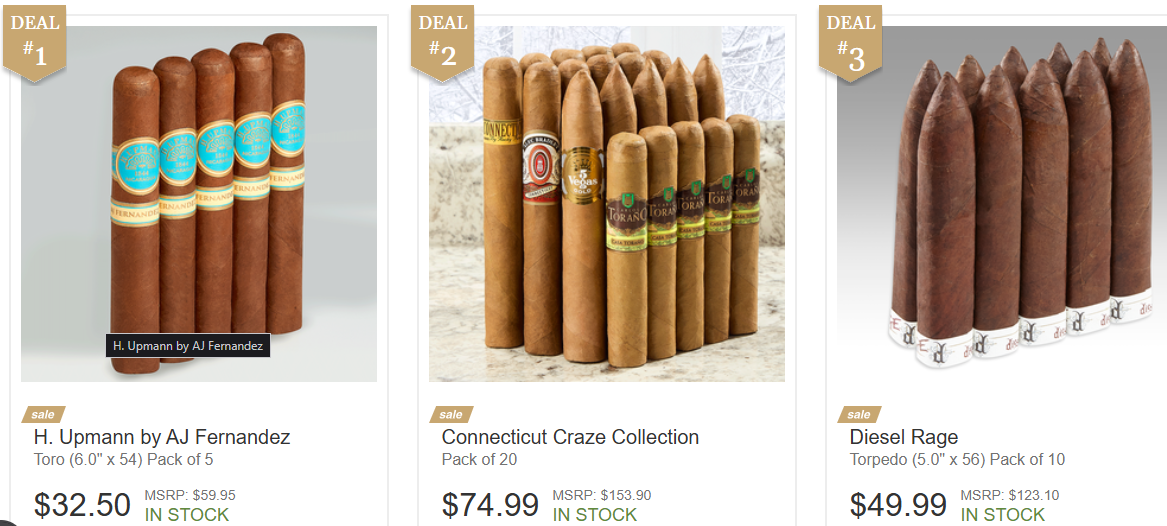Click the Toro (6.0" x 54) Pack of 5 text
Screen dimensions: 1167x526
tap(124, 460)
